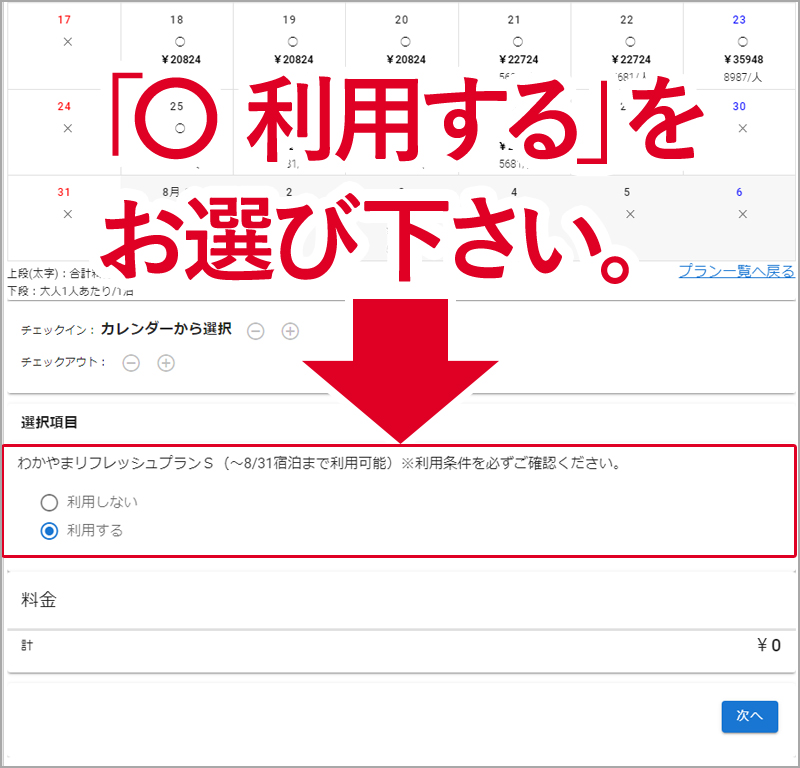Click the unavailable X on date 31
The width and height of the screenshot is (800, 768).
[67, 214]
